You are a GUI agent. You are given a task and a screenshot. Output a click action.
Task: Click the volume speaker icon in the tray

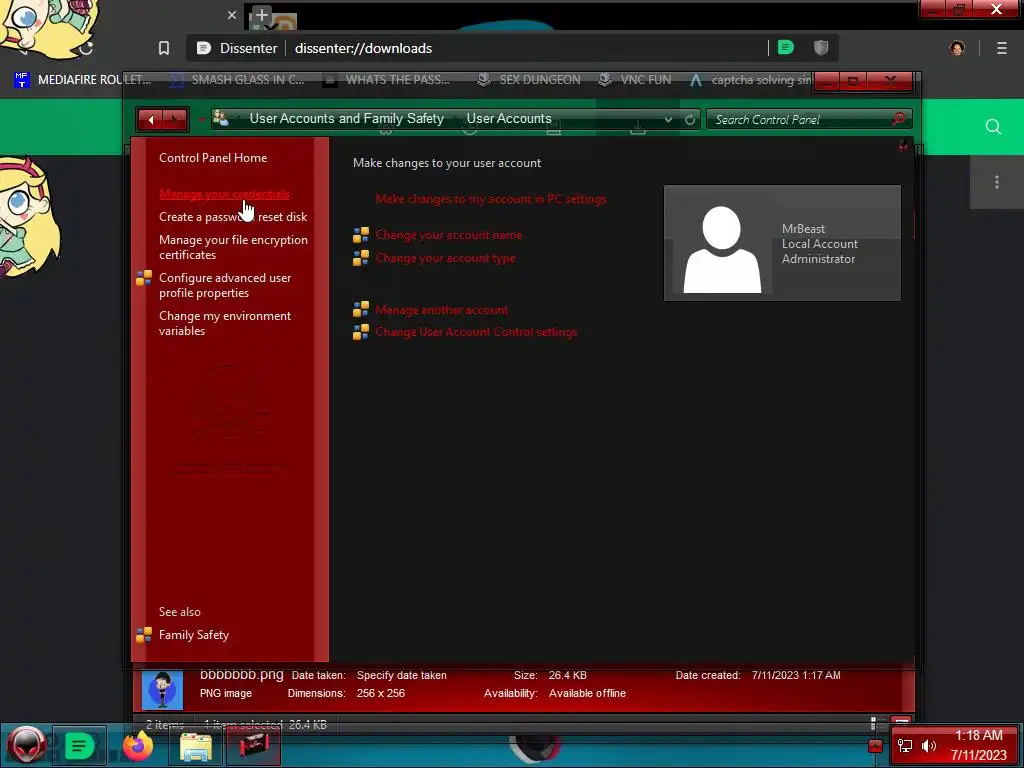tap(929, 745)
